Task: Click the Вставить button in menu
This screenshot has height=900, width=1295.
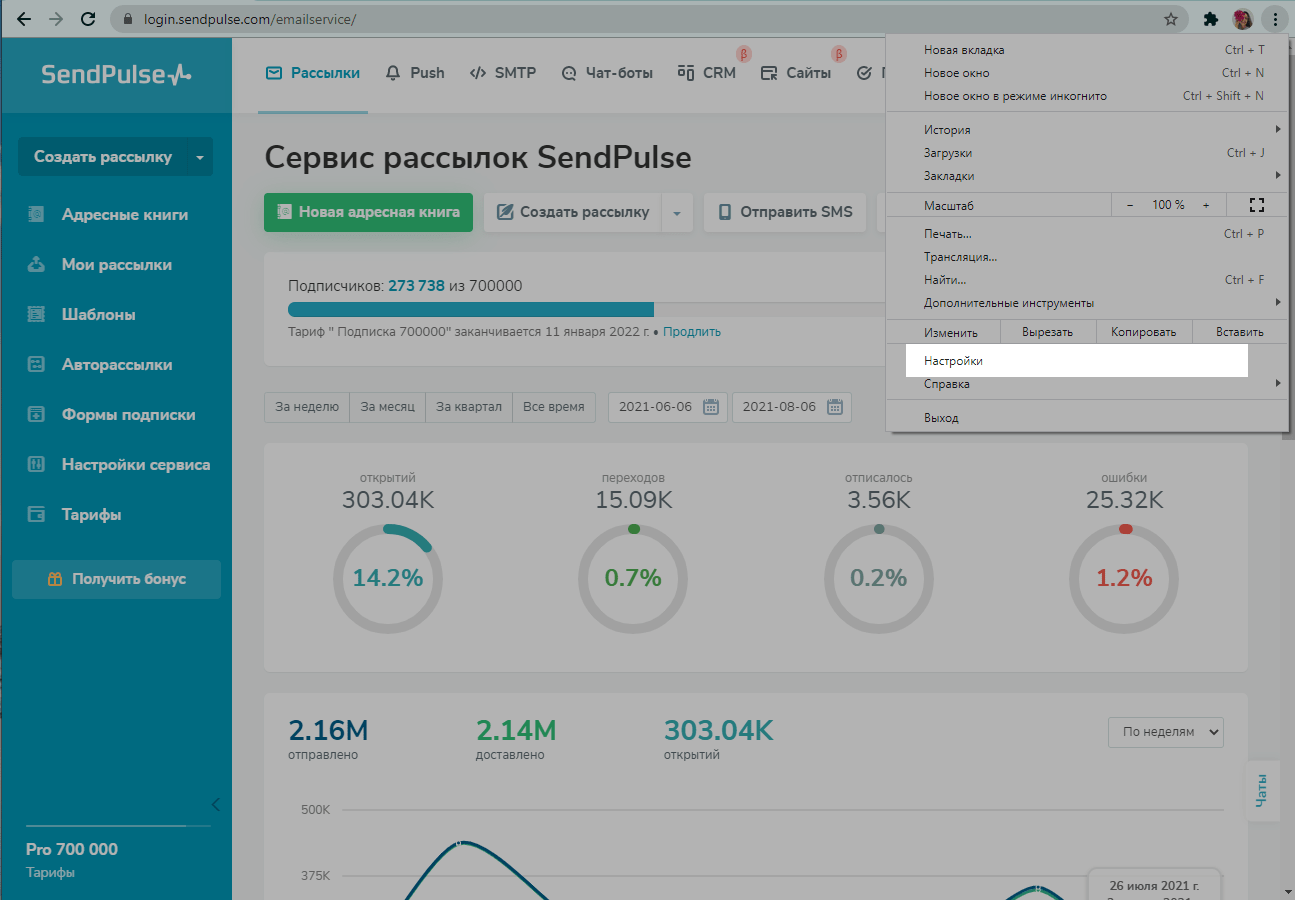Action: (x=1240, y=332)
